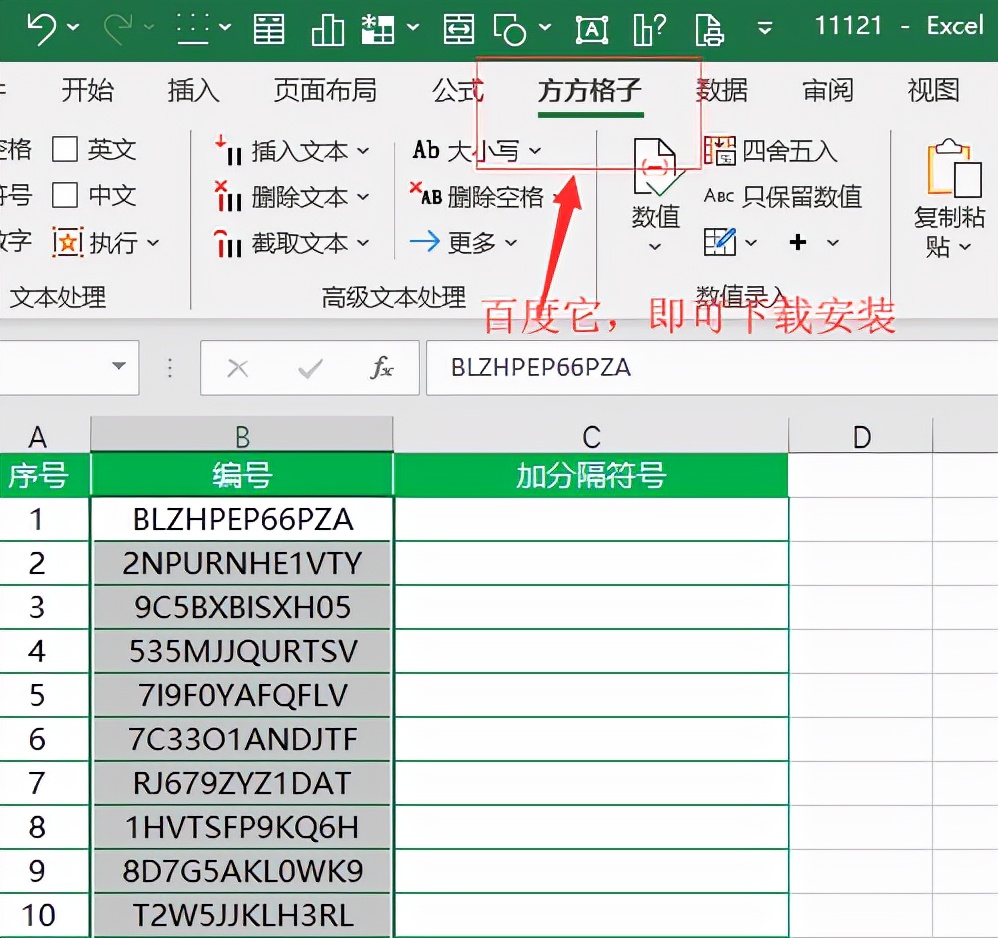Open the 视图 tab
Image resolution: width=998 pixels, height=938 pixels.
(x=933, y=90)
